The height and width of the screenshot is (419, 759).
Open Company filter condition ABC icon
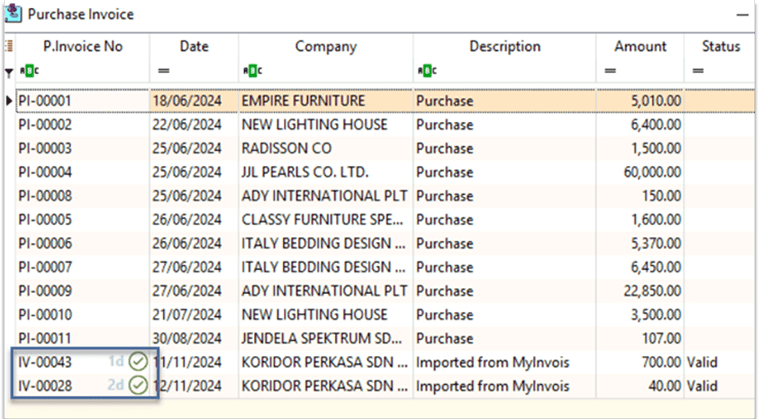[252, 71]
